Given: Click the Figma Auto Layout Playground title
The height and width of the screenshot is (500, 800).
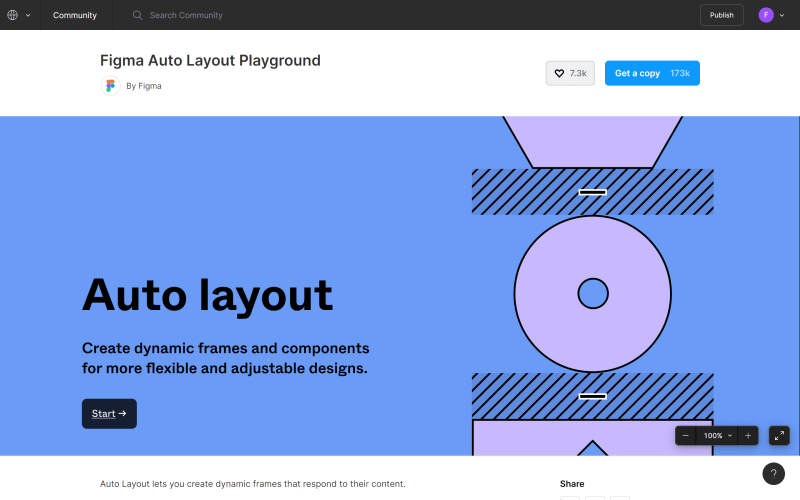Looking at the screenshot, I should pos(210,61).
